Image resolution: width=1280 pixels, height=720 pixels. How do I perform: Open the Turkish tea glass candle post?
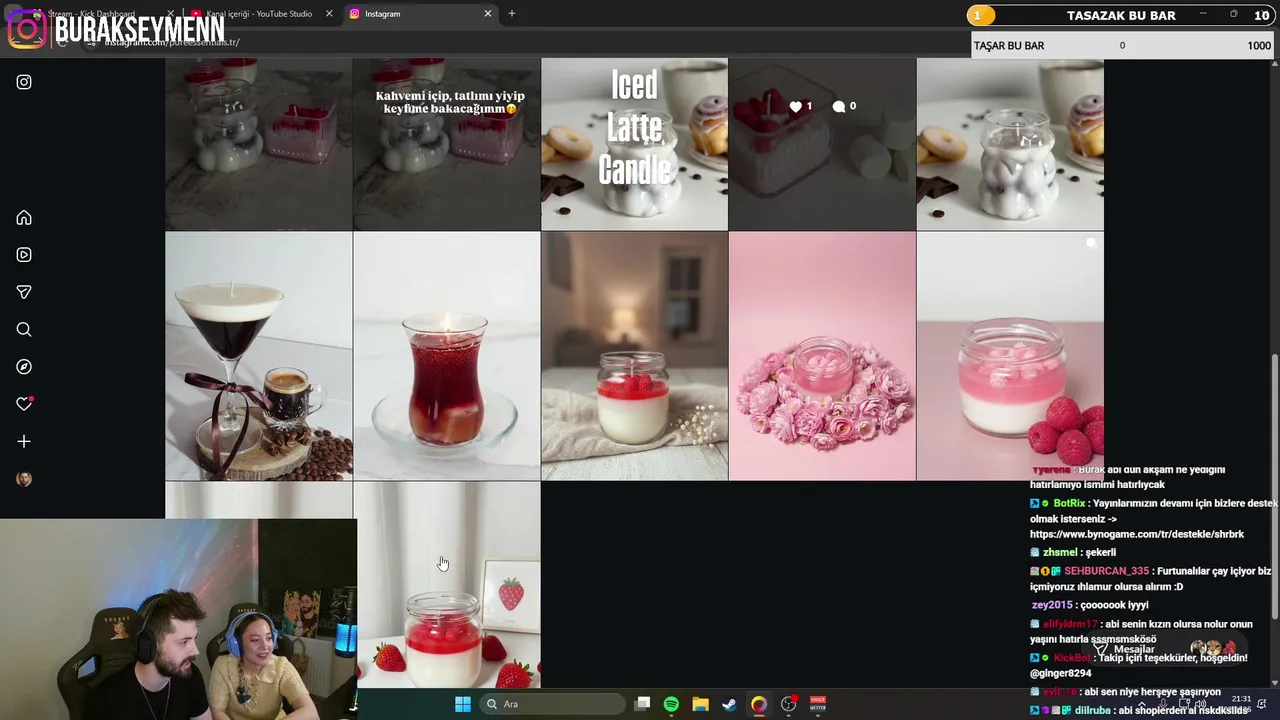pyautogui.click(x=446, y=356)
